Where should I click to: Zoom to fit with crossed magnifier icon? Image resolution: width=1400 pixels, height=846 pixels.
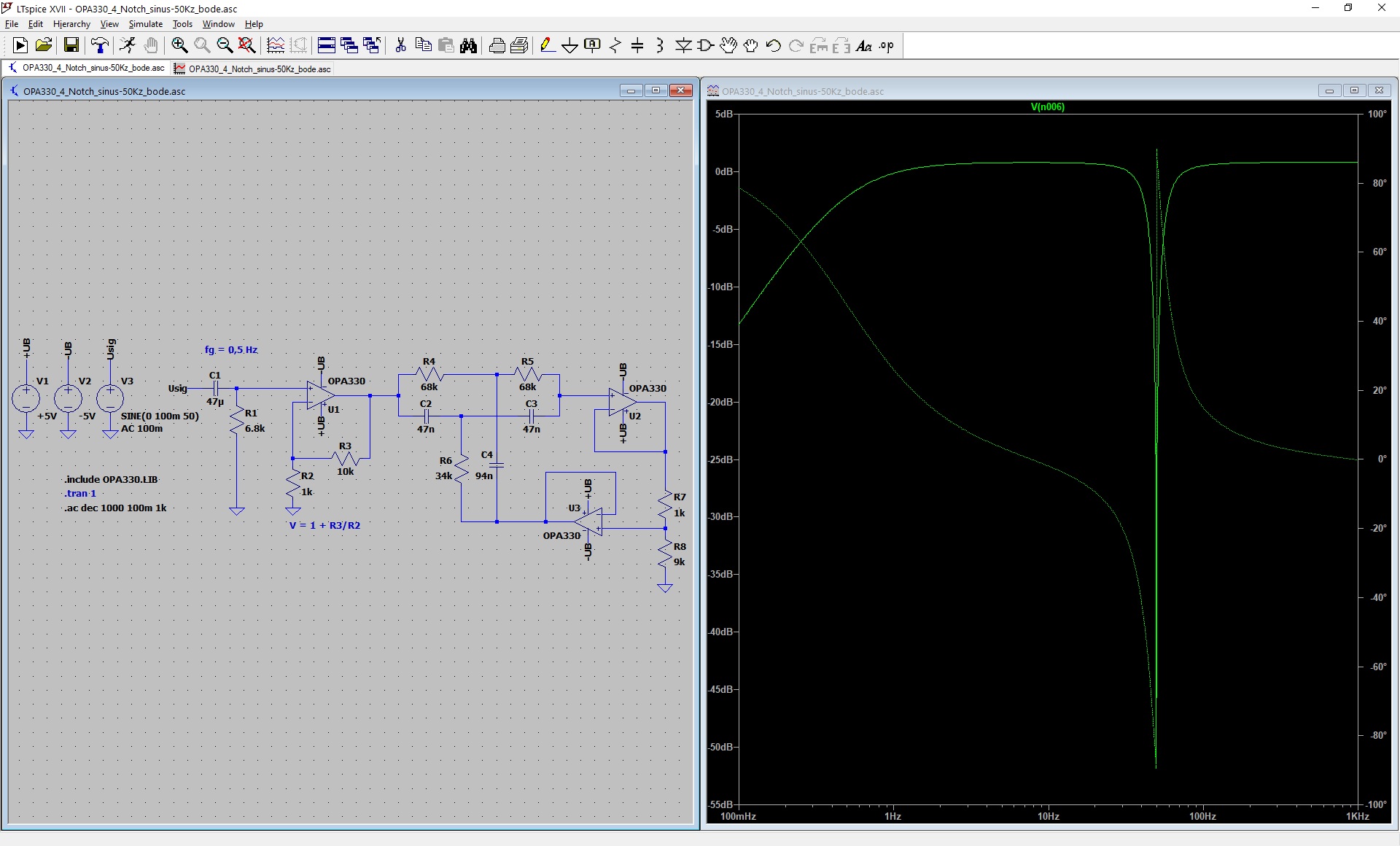point(247,46)
